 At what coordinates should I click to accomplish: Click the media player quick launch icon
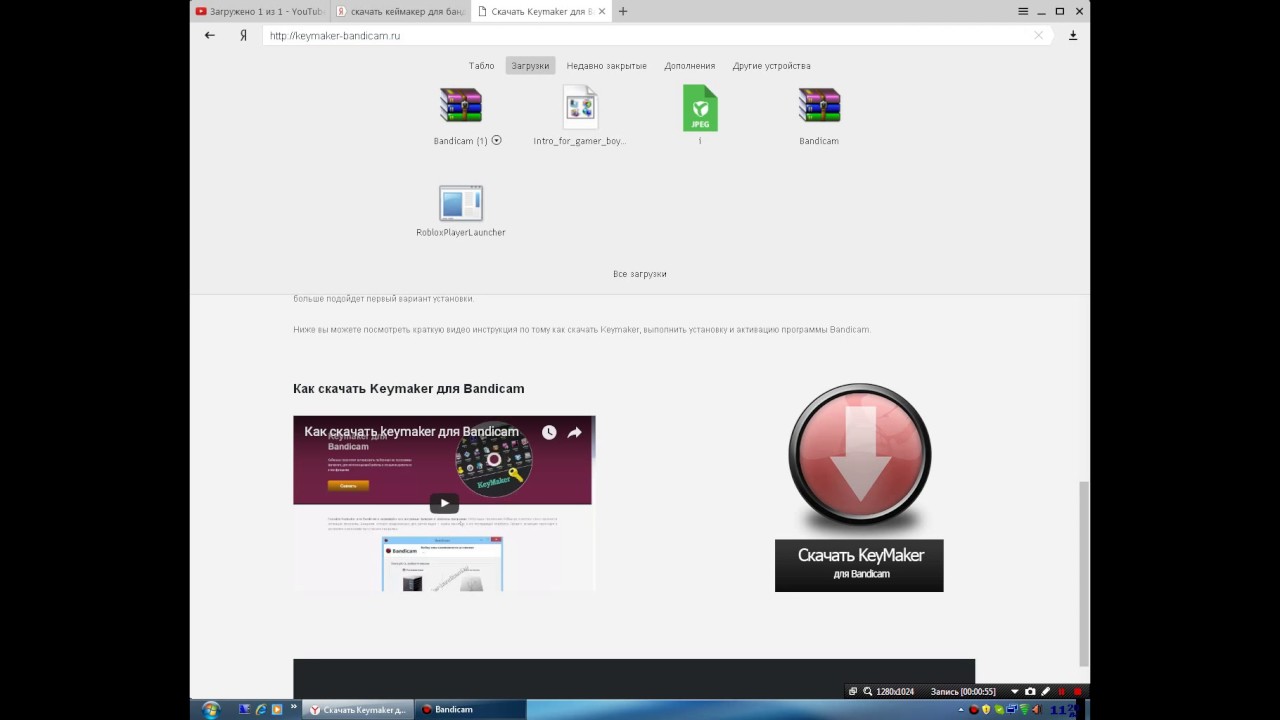277,710
